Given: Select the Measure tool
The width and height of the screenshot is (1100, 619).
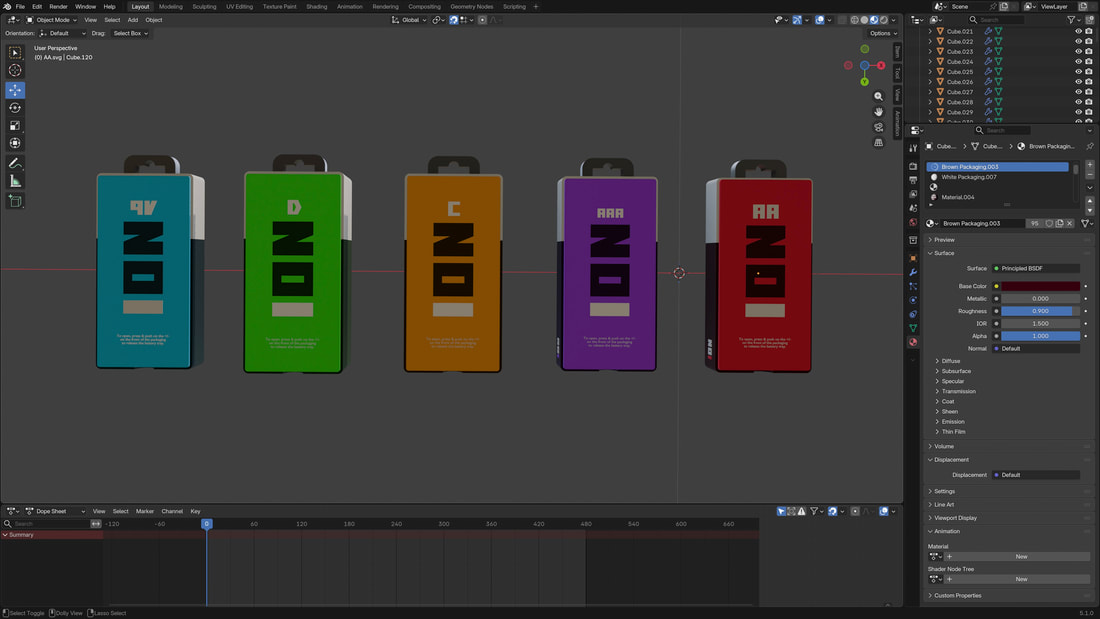Looking at the screenshot, I should click(15, 181).
